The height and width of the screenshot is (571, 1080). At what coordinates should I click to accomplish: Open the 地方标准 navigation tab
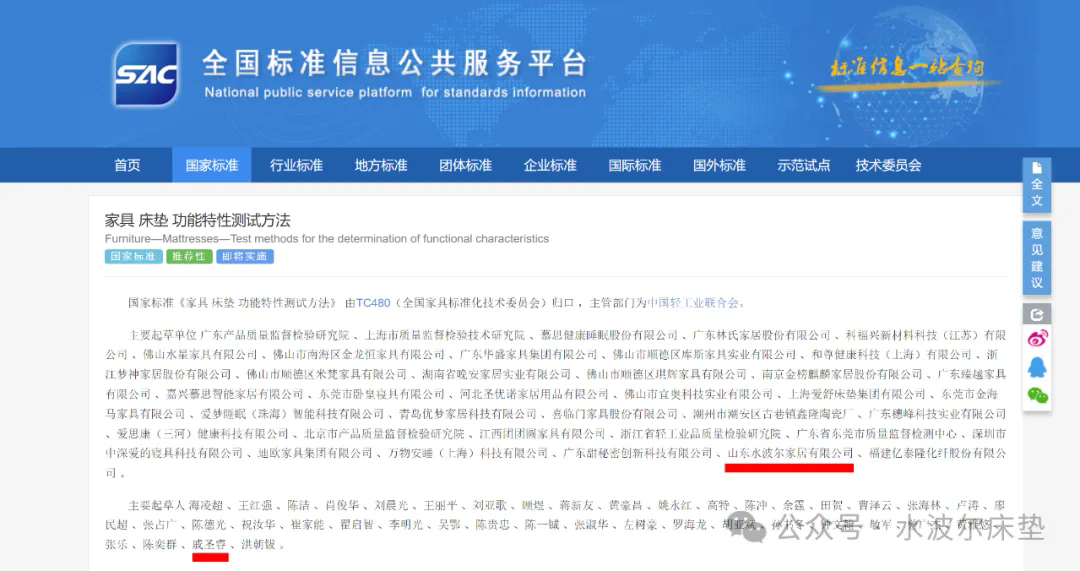(381, 165)
